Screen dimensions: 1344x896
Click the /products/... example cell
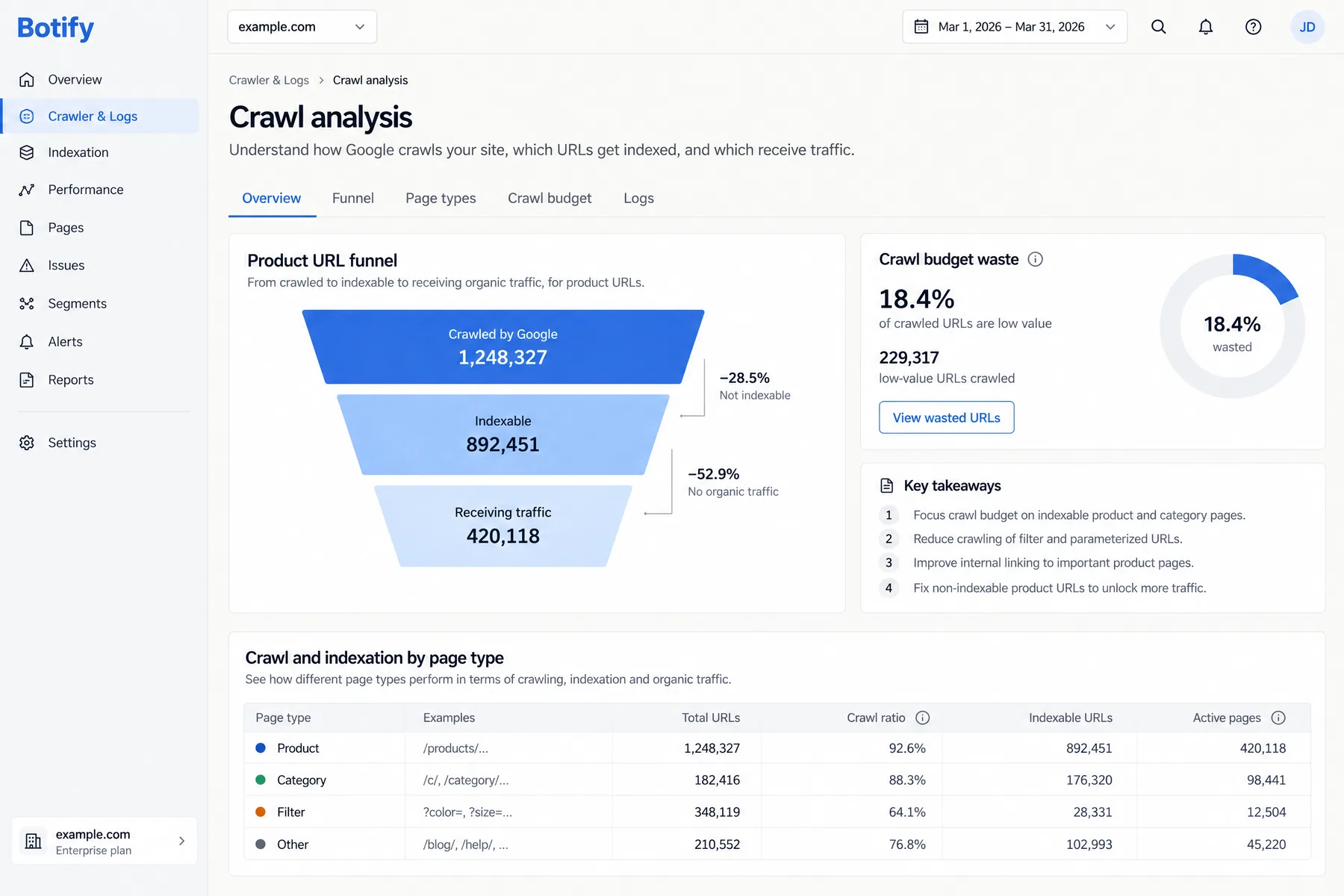(455, 748)
